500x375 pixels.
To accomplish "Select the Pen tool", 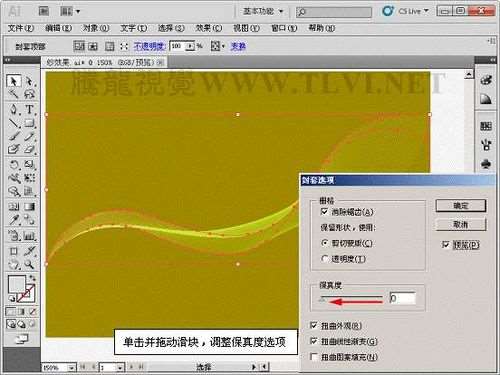I will click(x=14, y=109).
